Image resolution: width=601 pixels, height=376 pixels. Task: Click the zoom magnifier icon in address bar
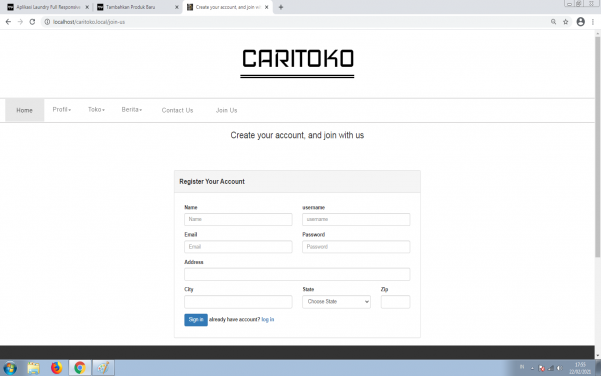(x=553, y=22)
